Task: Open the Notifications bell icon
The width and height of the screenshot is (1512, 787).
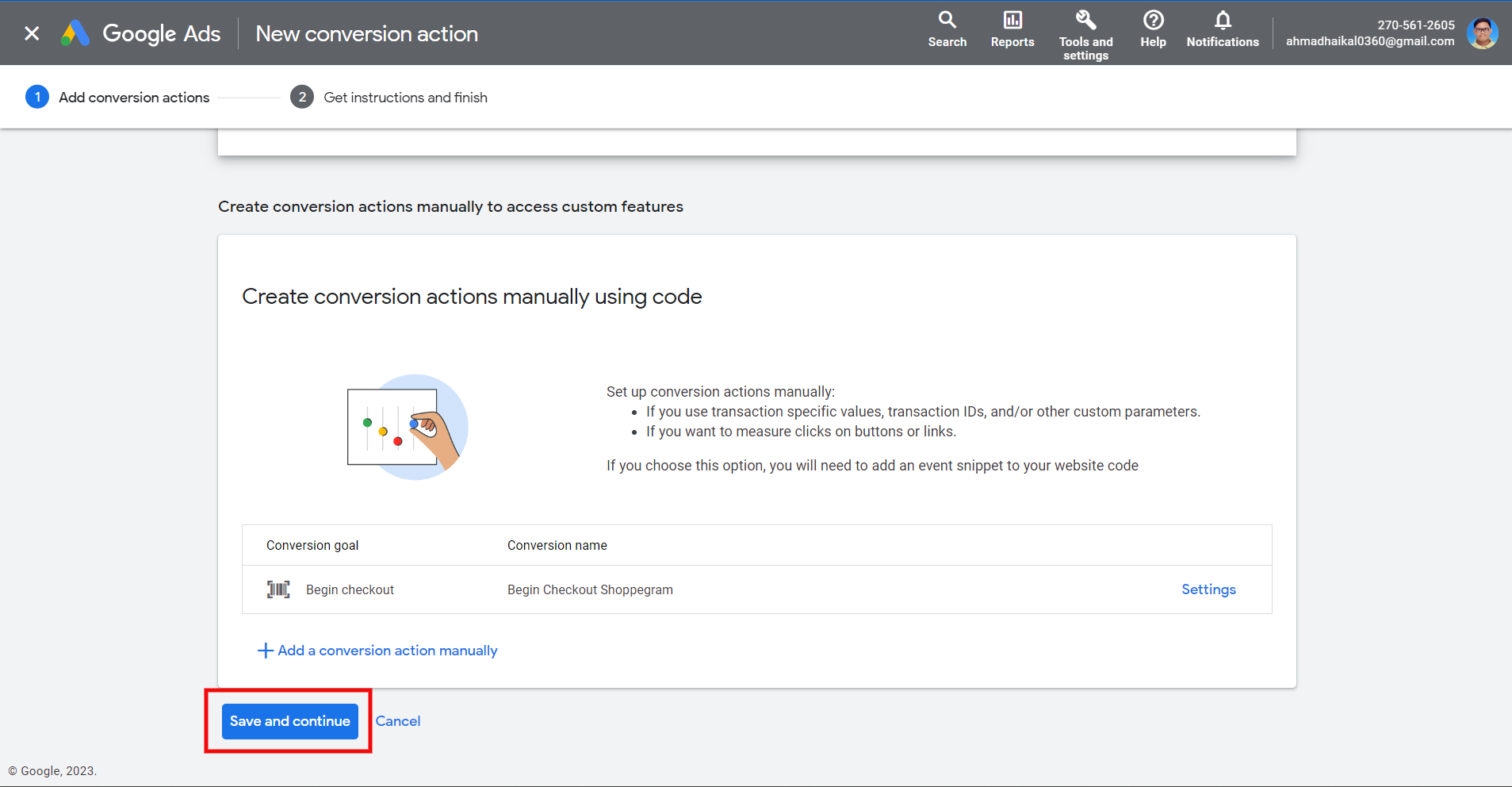Action: [x=1223, y=20]
